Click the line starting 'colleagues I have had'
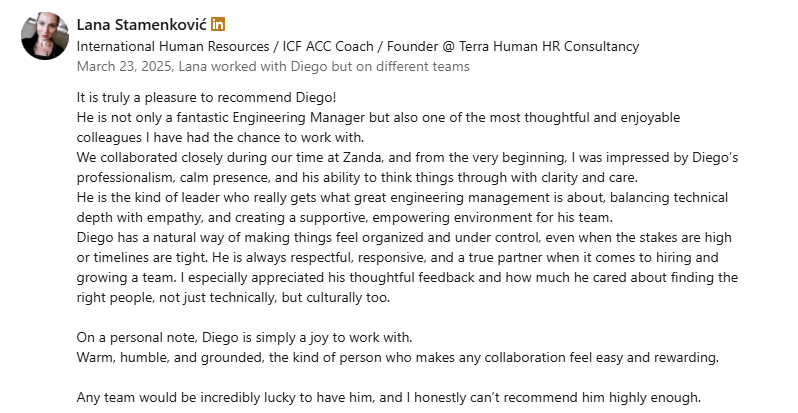Image resolution: width=798 pixels, height=413 pixels. (220, 137)
